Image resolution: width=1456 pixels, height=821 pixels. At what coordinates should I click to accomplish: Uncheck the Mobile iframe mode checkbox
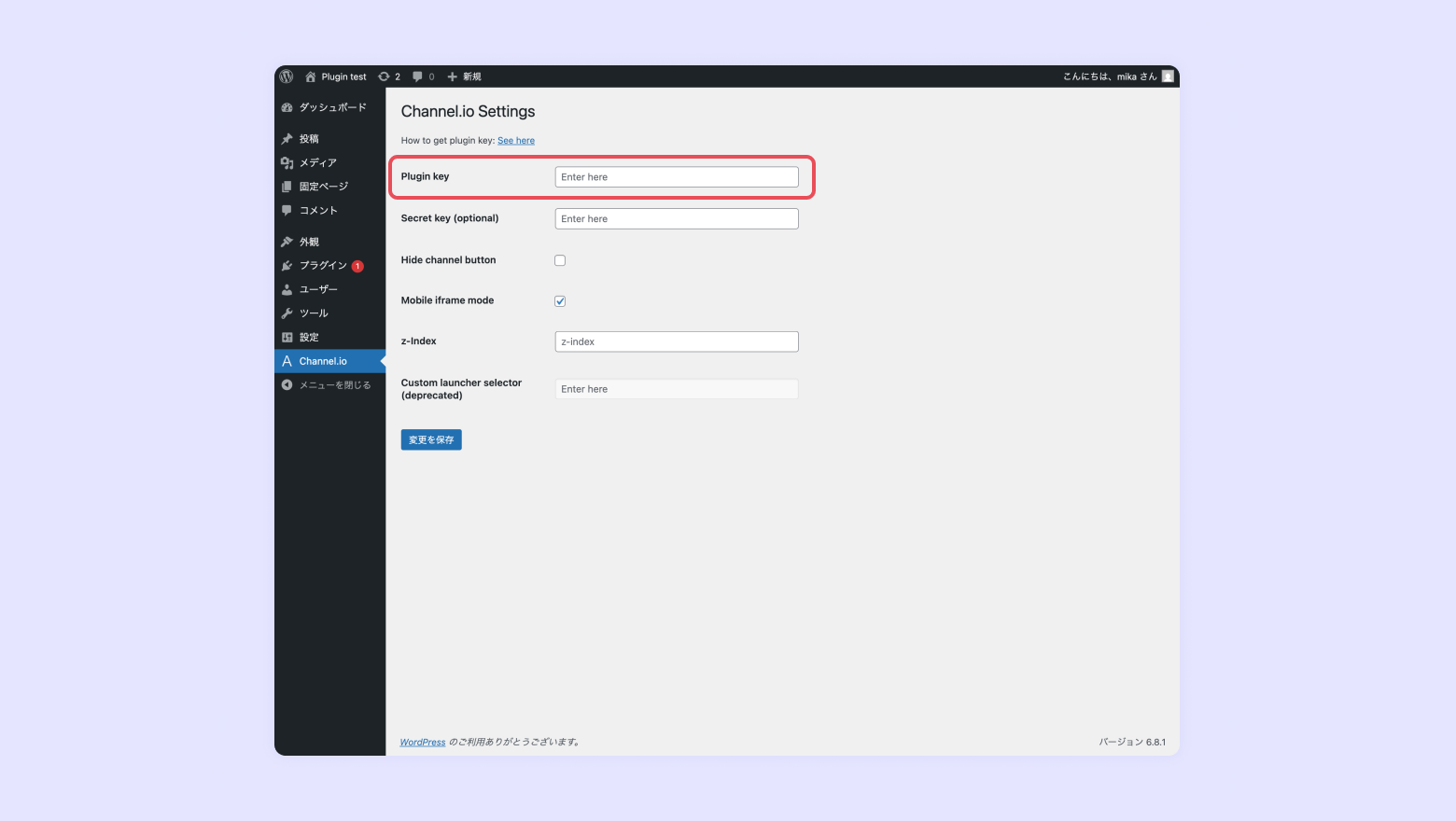tap(560, 300)
